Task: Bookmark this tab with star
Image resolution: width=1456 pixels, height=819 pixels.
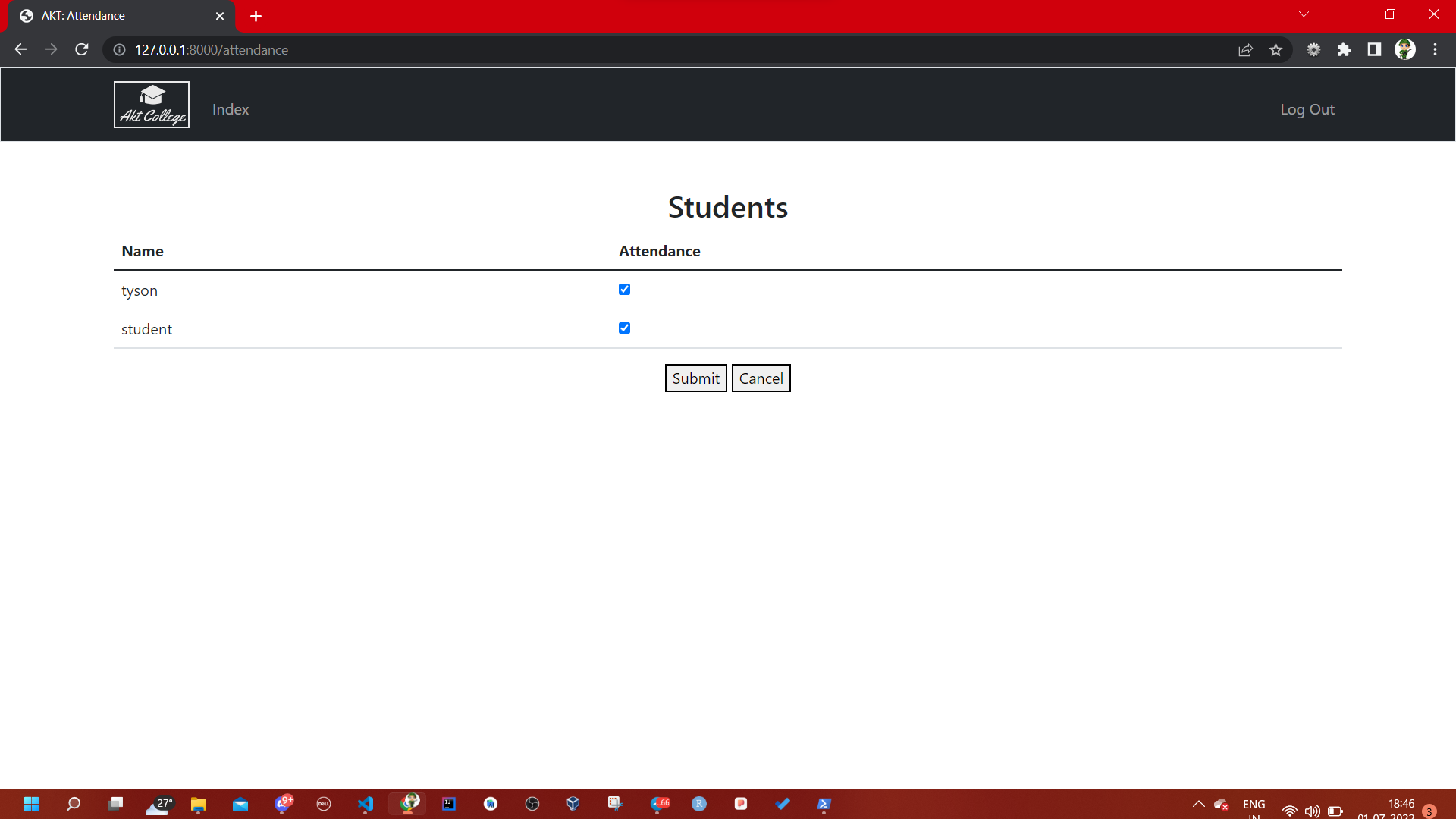Action: tap(1276, 49)
